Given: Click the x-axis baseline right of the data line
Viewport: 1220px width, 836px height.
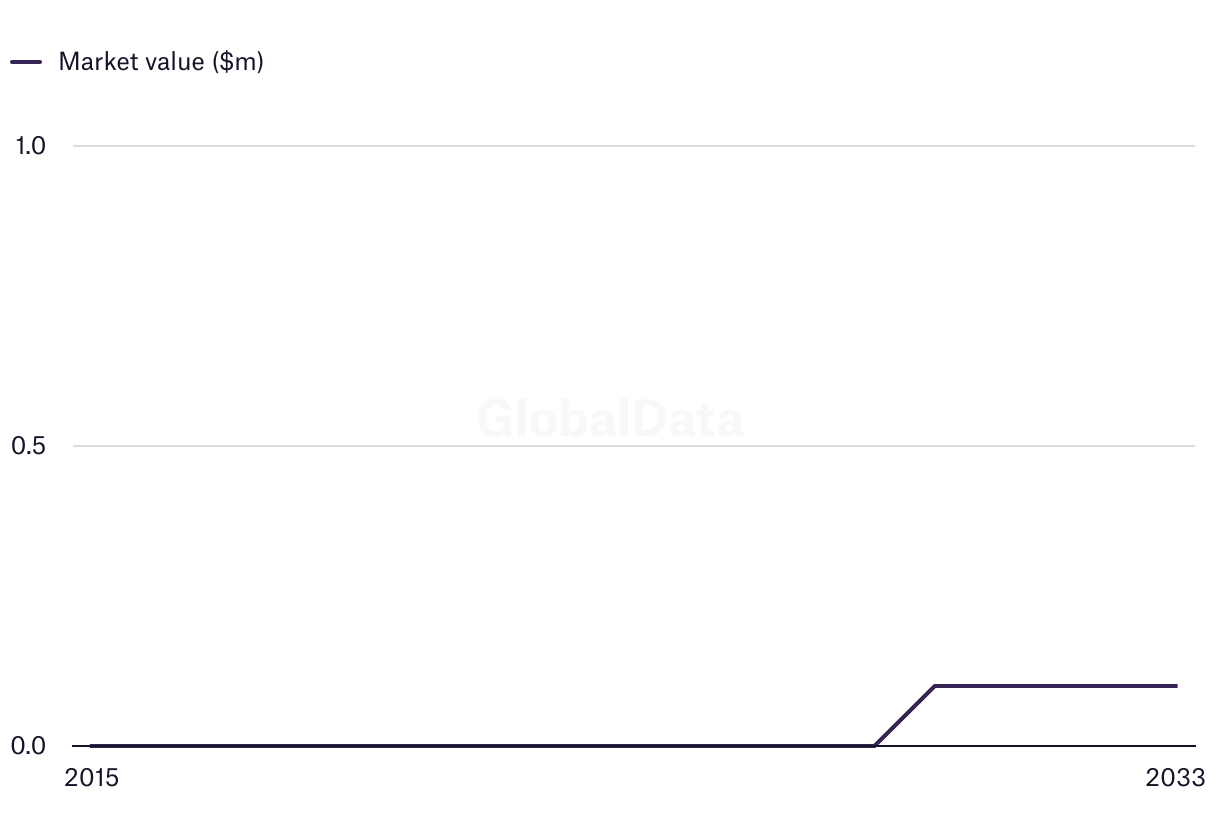Looking at the screenshot, I should click(1187, 746).
